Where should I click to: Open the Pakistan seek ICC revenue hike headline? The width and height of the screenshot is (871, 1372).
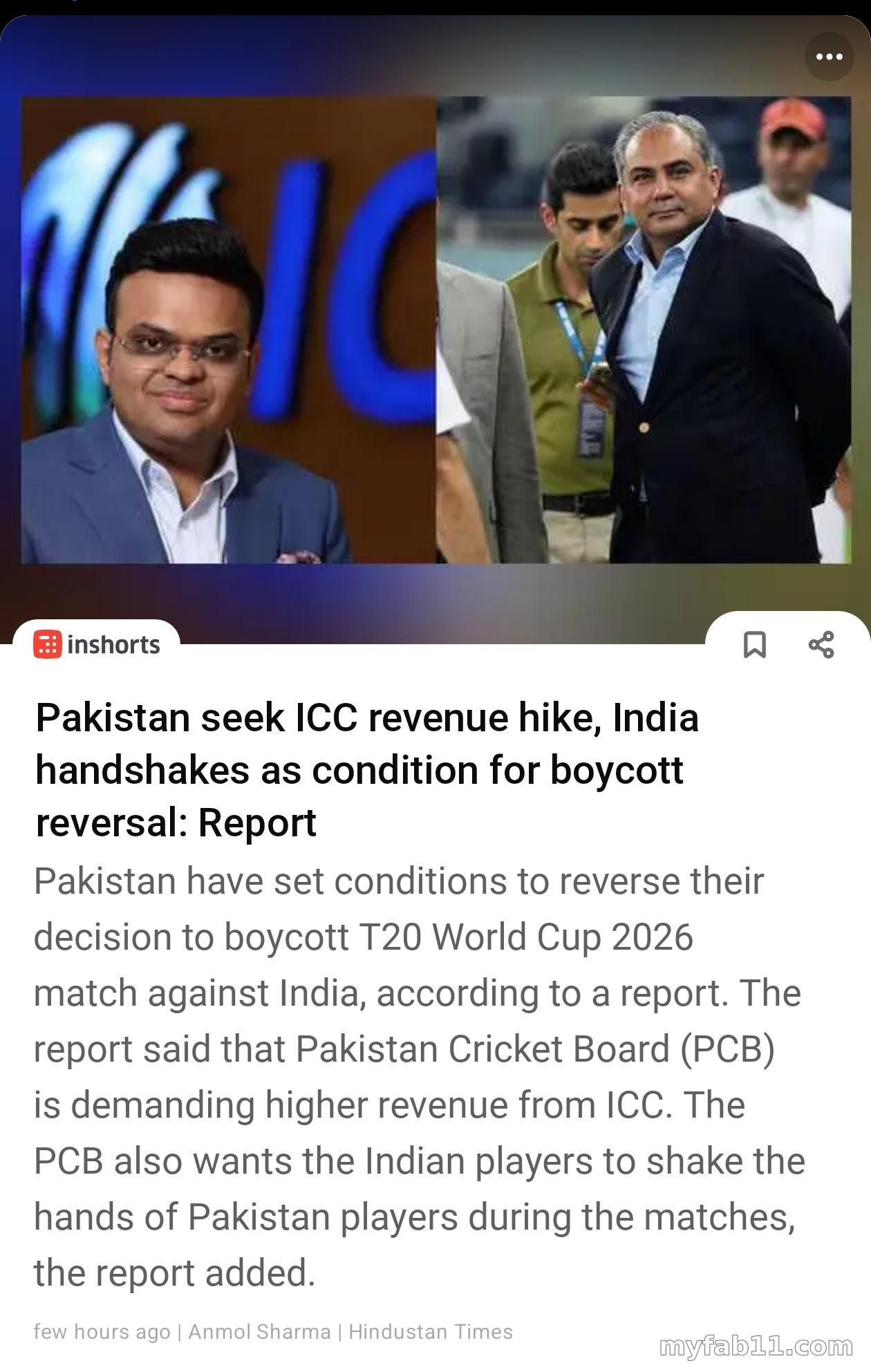tap(367, 769)
